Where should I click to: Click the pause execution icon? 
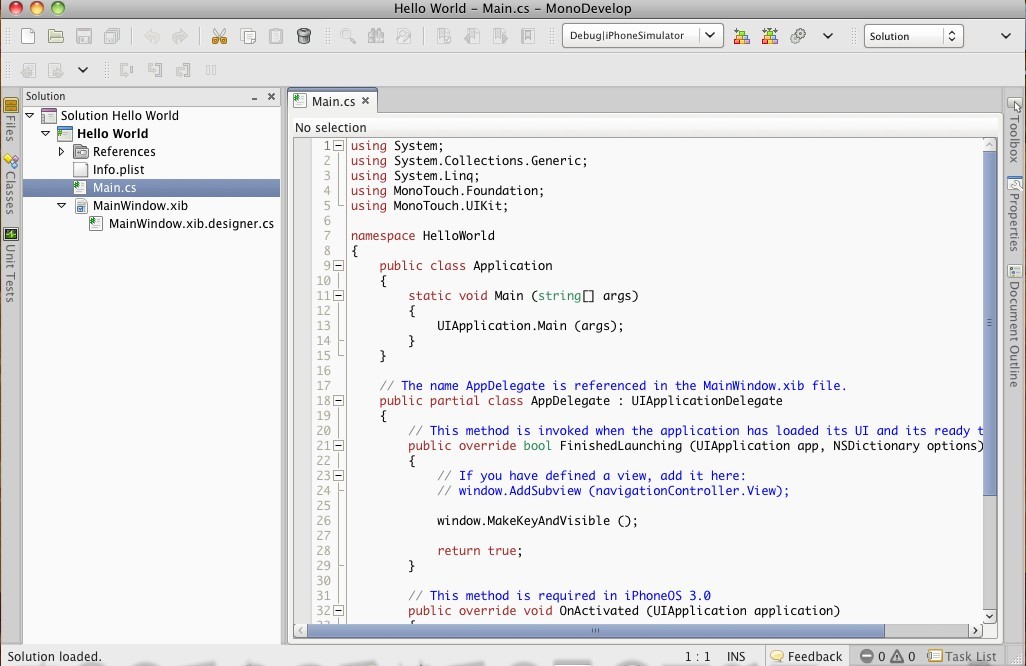tap(211, 70)
